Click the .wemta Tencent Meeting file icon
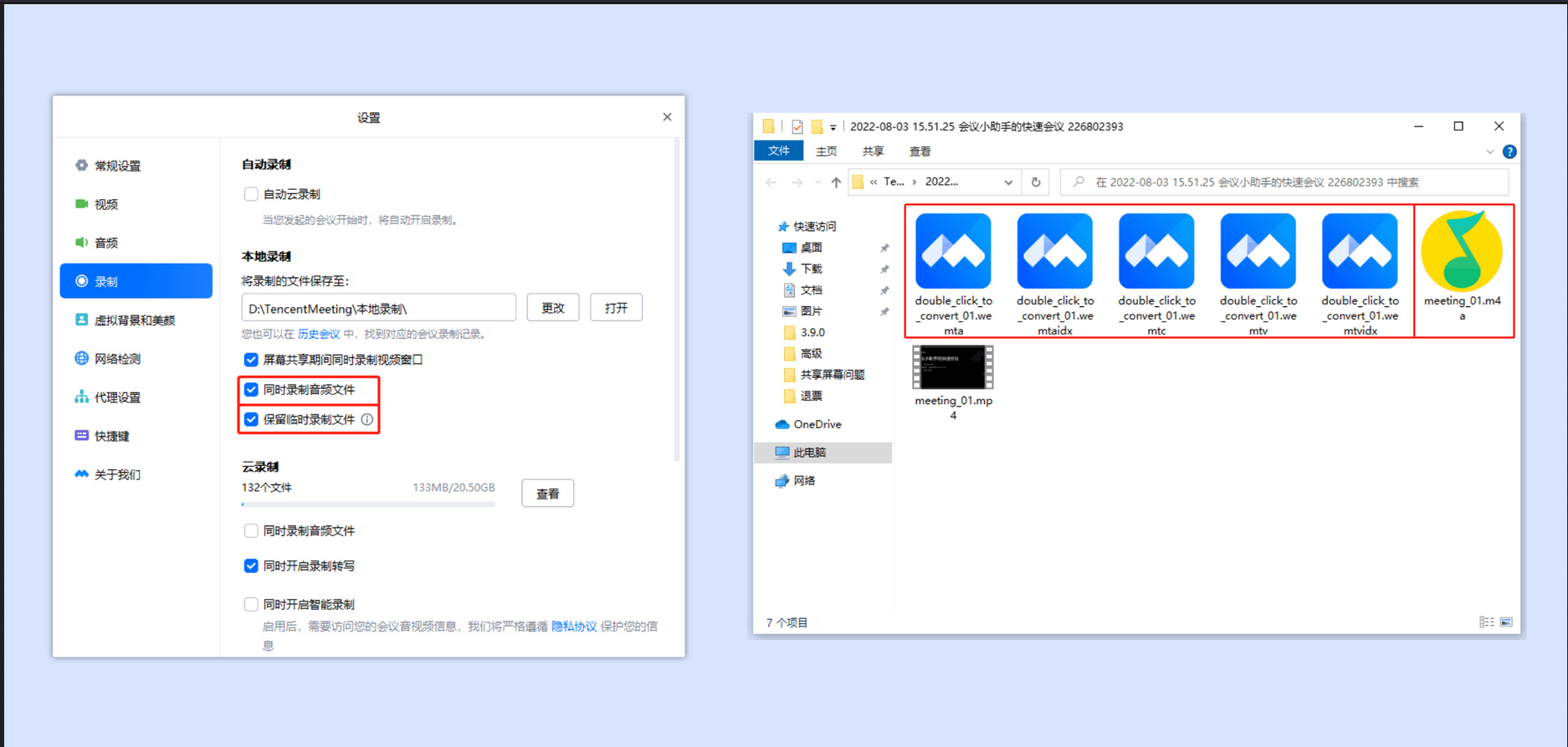The width and height of the screenshot is (1568, 747). point(953,252)
